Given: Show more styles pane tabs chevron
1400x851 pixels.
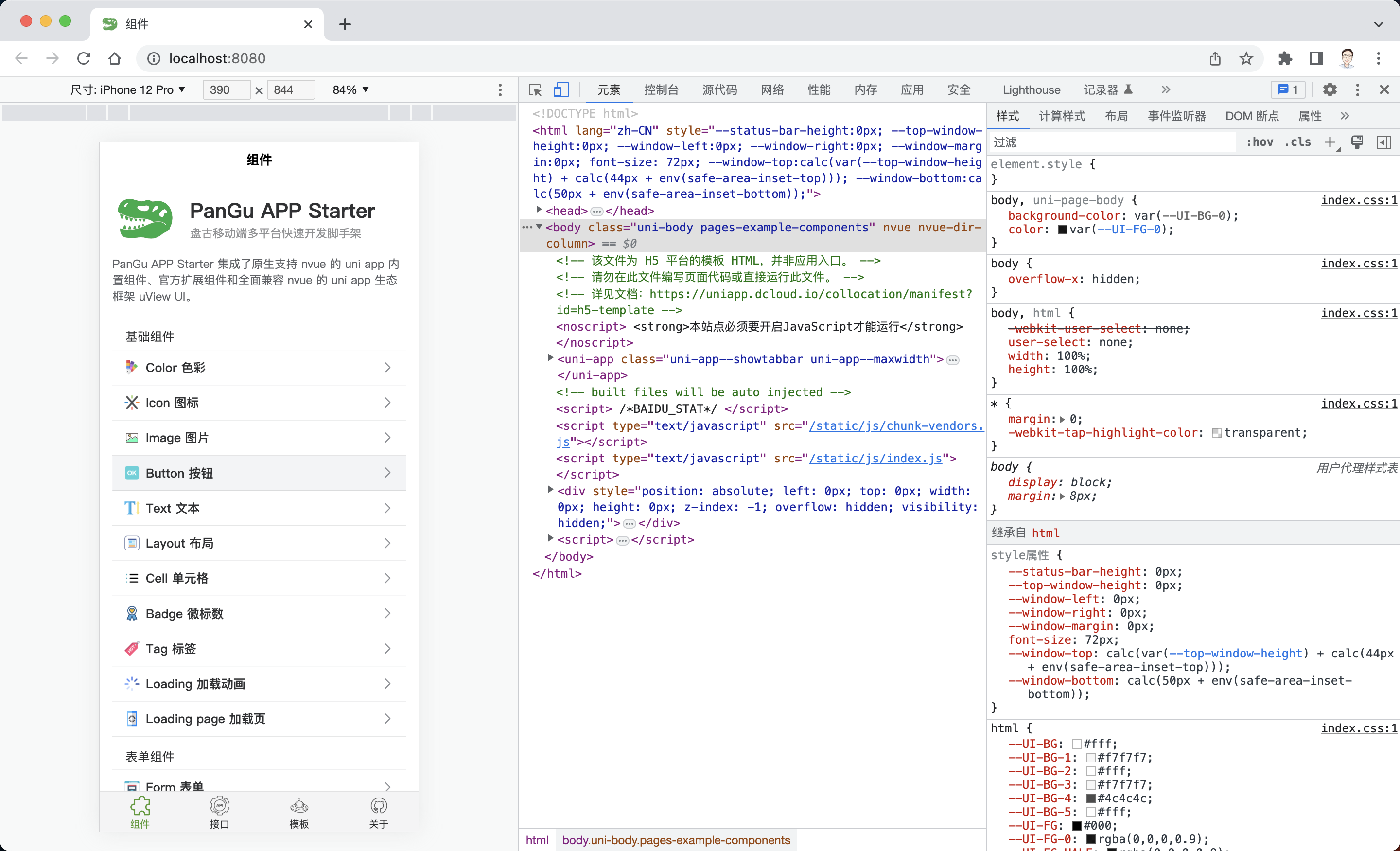Looking at the screenshot, I should pyautogui.click(x=1344, y=116).
